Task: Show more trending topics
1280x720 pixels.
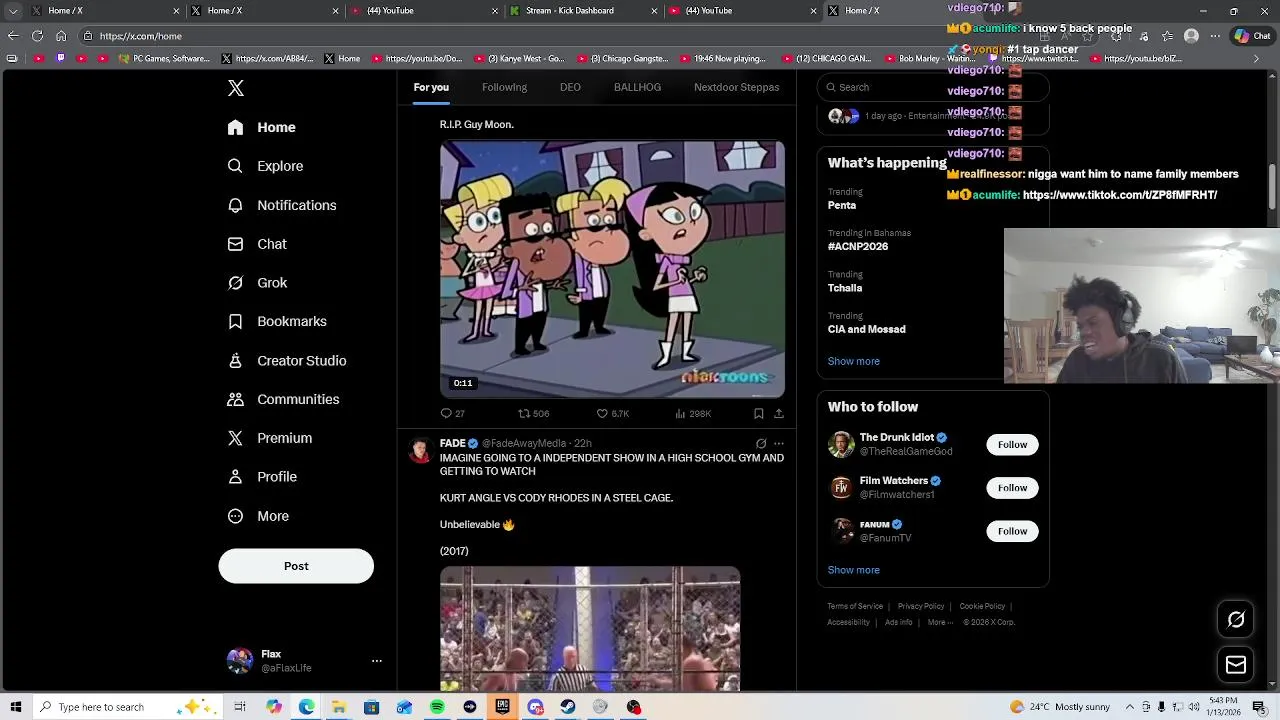Action: pyautogui.click(x=853, y=361)
